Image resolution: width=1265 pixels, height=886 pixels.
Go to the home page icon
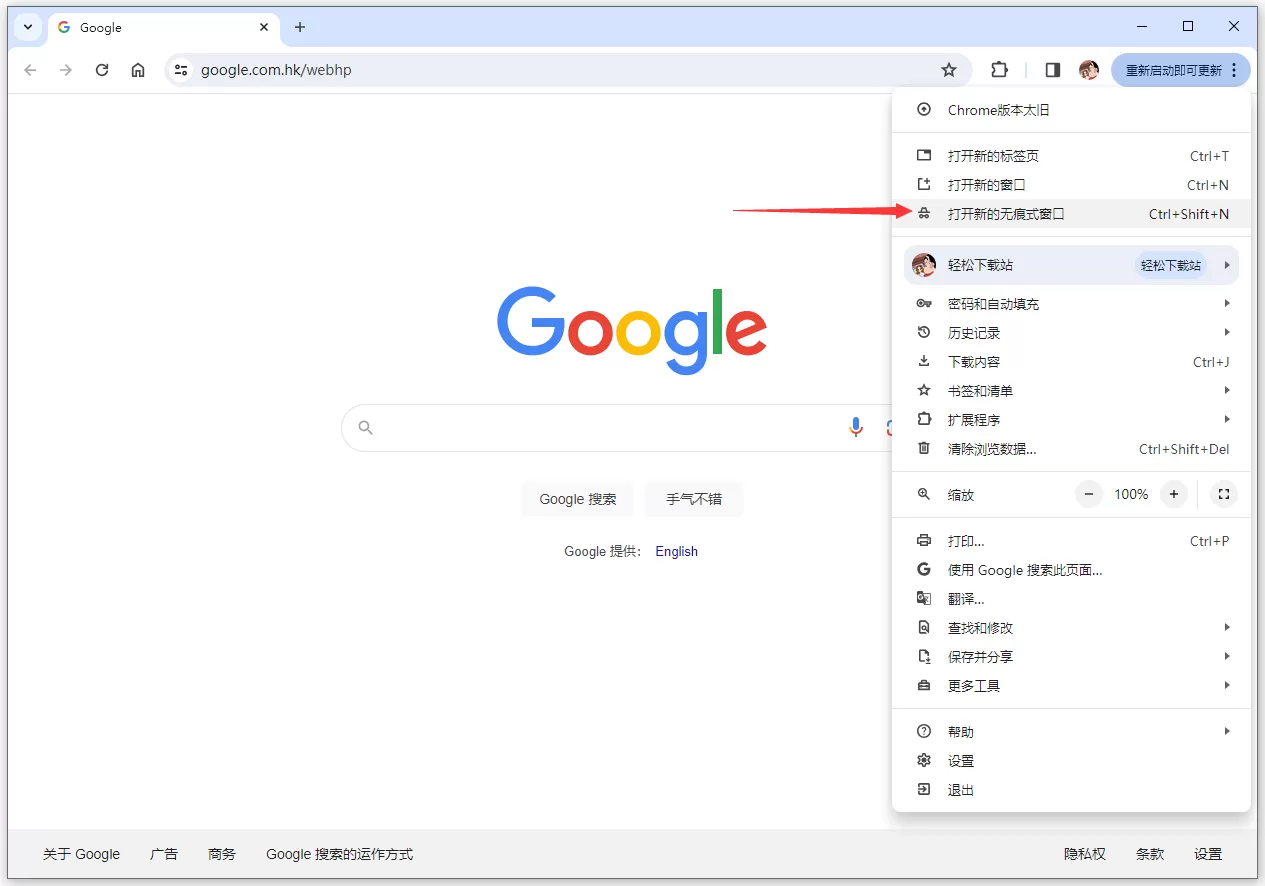pos(138,70)
